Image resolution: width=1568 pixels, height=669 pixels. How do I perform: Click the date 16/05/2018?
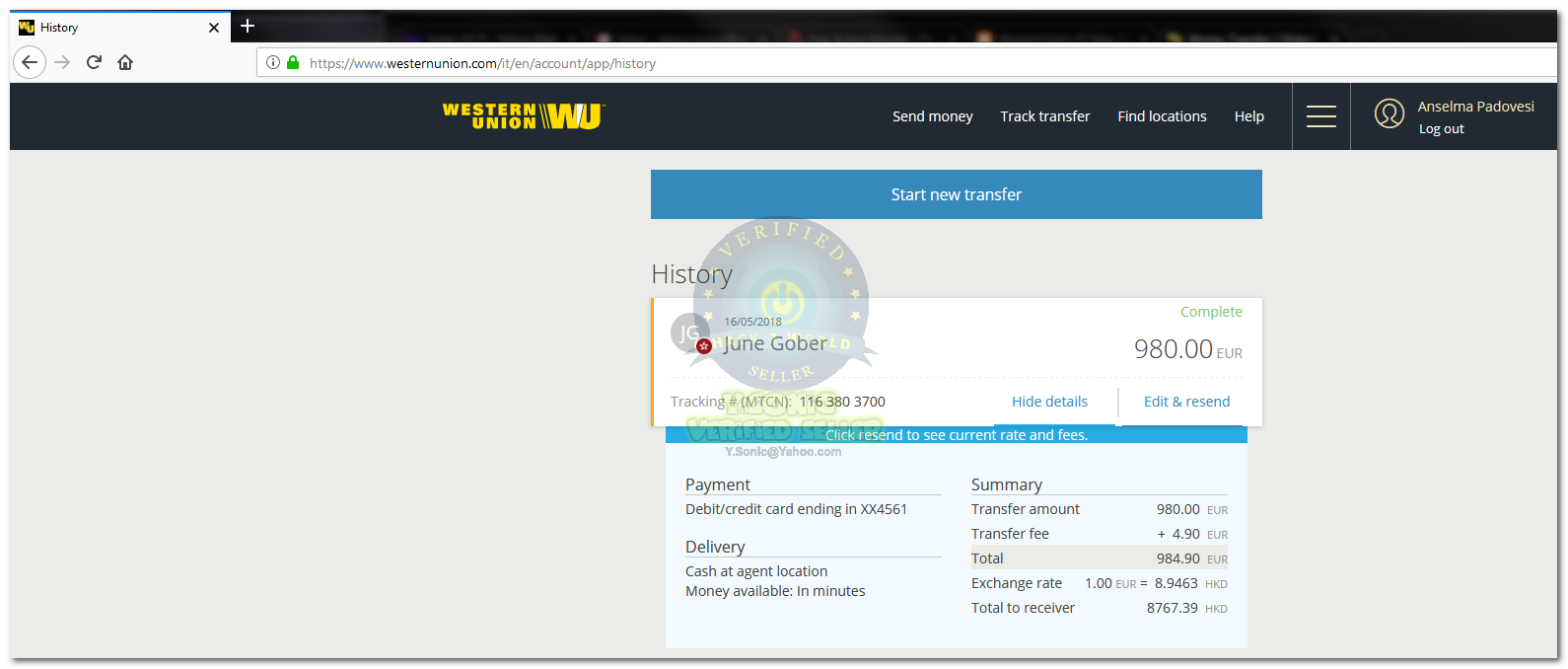coord(752,322)
